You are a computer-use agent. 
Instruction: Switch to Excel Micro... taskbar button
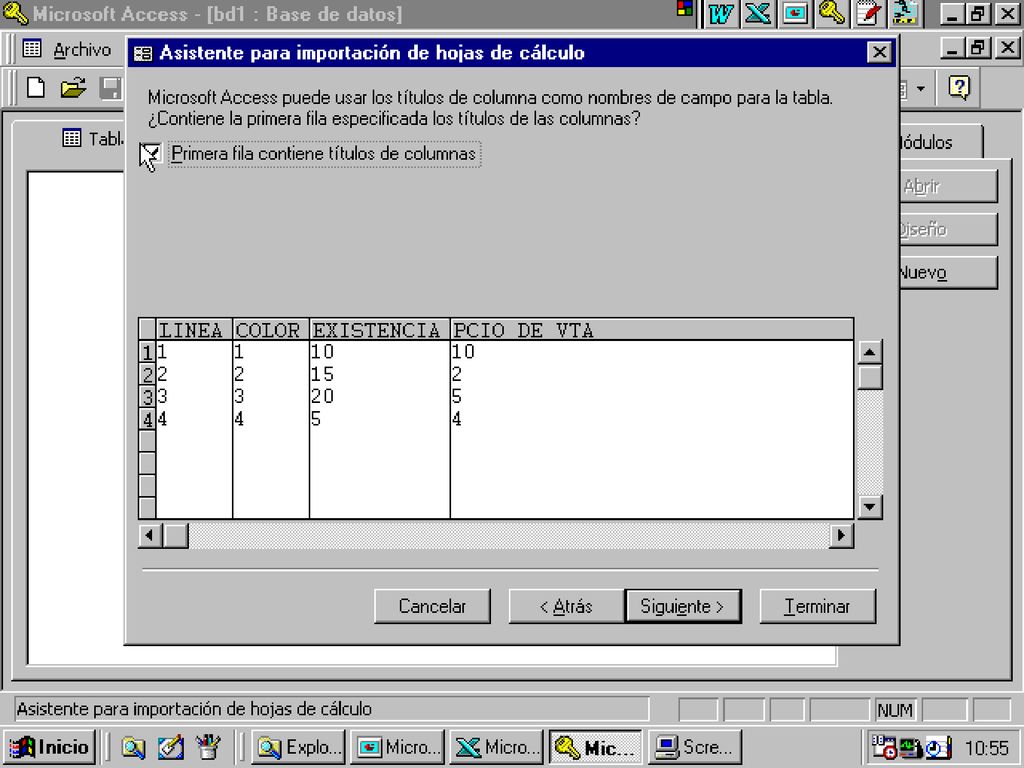point(496,748)
